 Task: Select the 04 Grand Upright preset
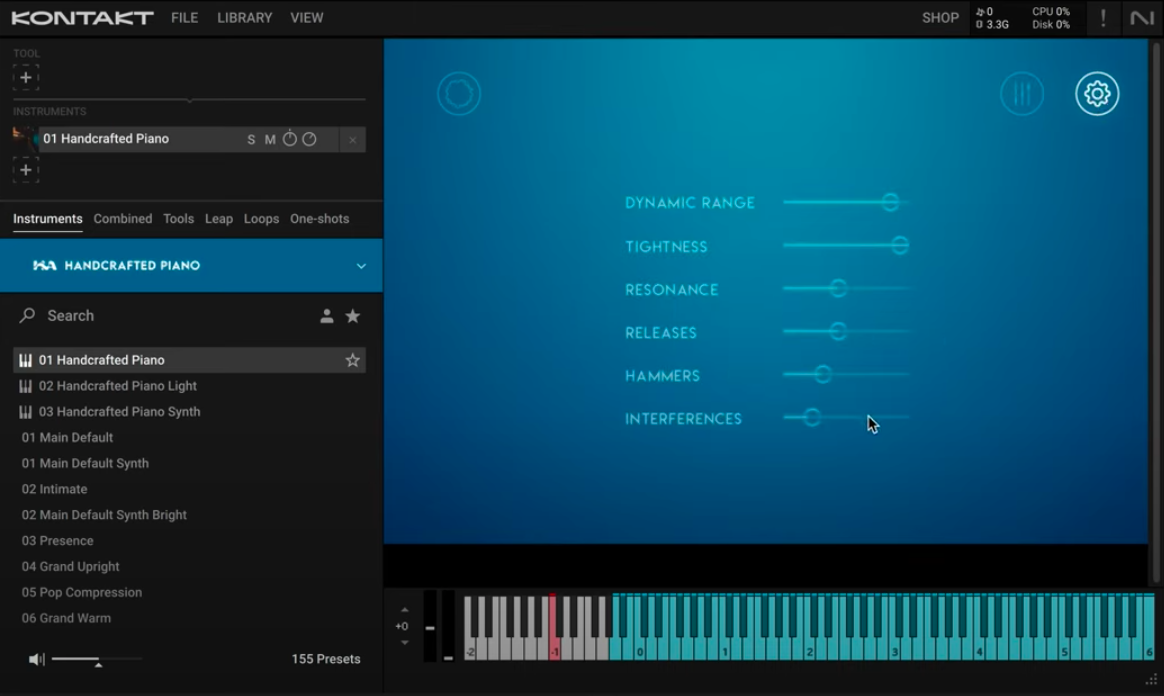[x=189, y=567]
